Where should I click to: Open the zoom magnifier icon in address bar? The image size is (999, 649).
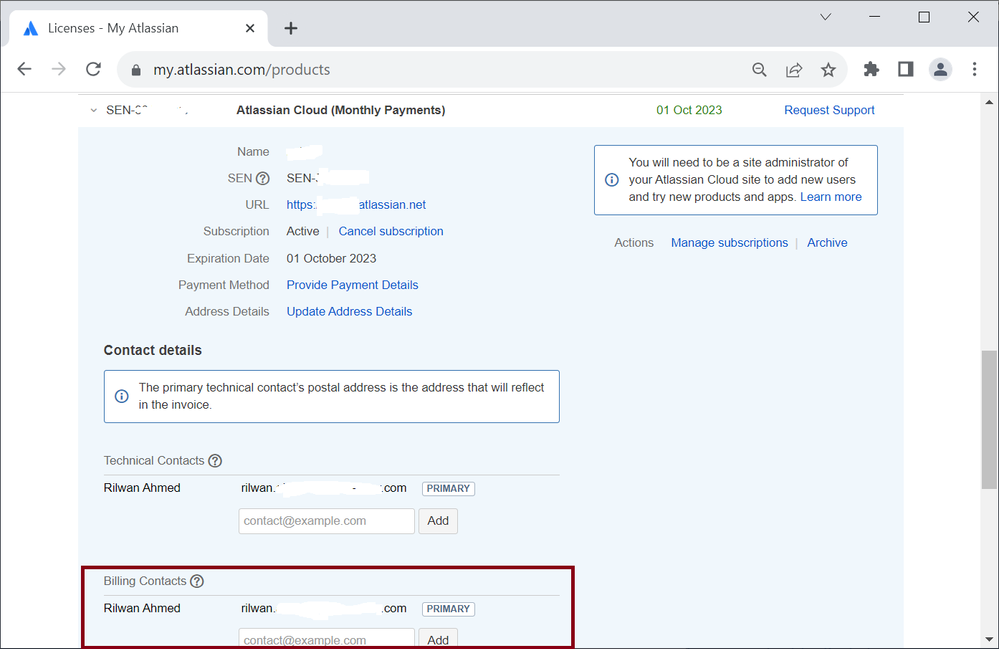(x=760, y=70)
